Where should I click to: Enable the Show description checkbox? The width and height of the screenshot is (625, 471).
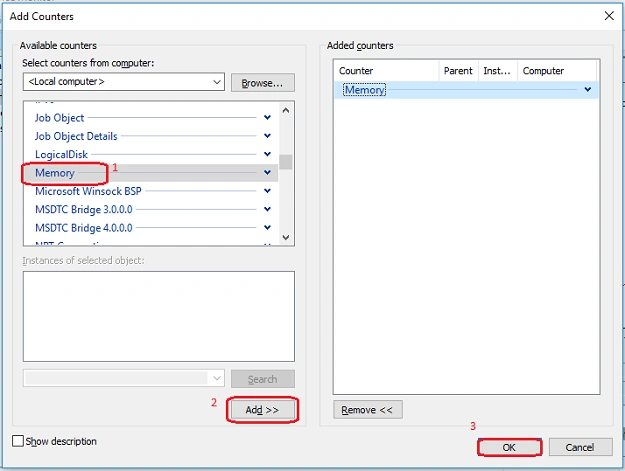(x=18, y=441)
